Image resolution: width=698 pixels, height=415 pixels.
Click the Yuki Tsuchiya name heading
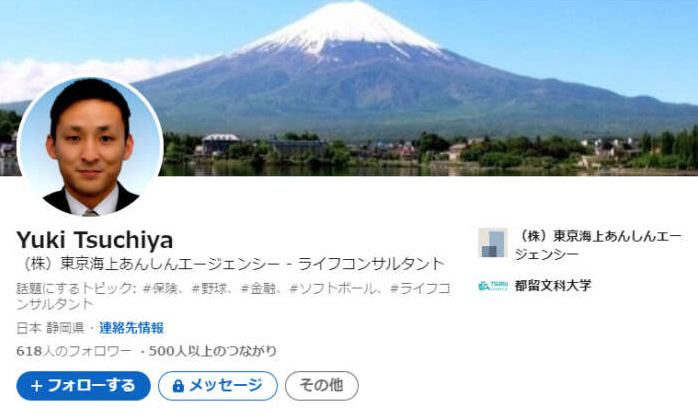pyautogui.click(x=95, y=240)
